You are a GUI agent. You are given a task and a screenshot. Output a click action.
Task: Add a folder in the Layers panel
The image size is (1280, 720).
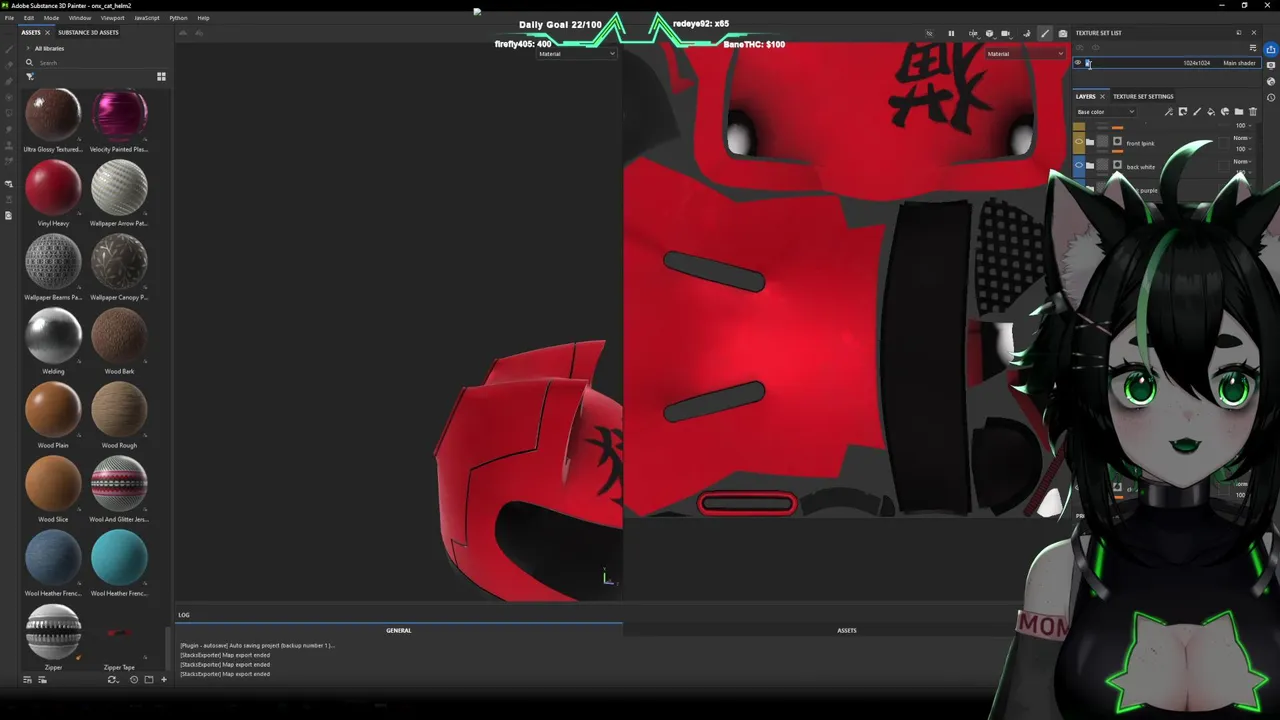[x=1239, y=111]
